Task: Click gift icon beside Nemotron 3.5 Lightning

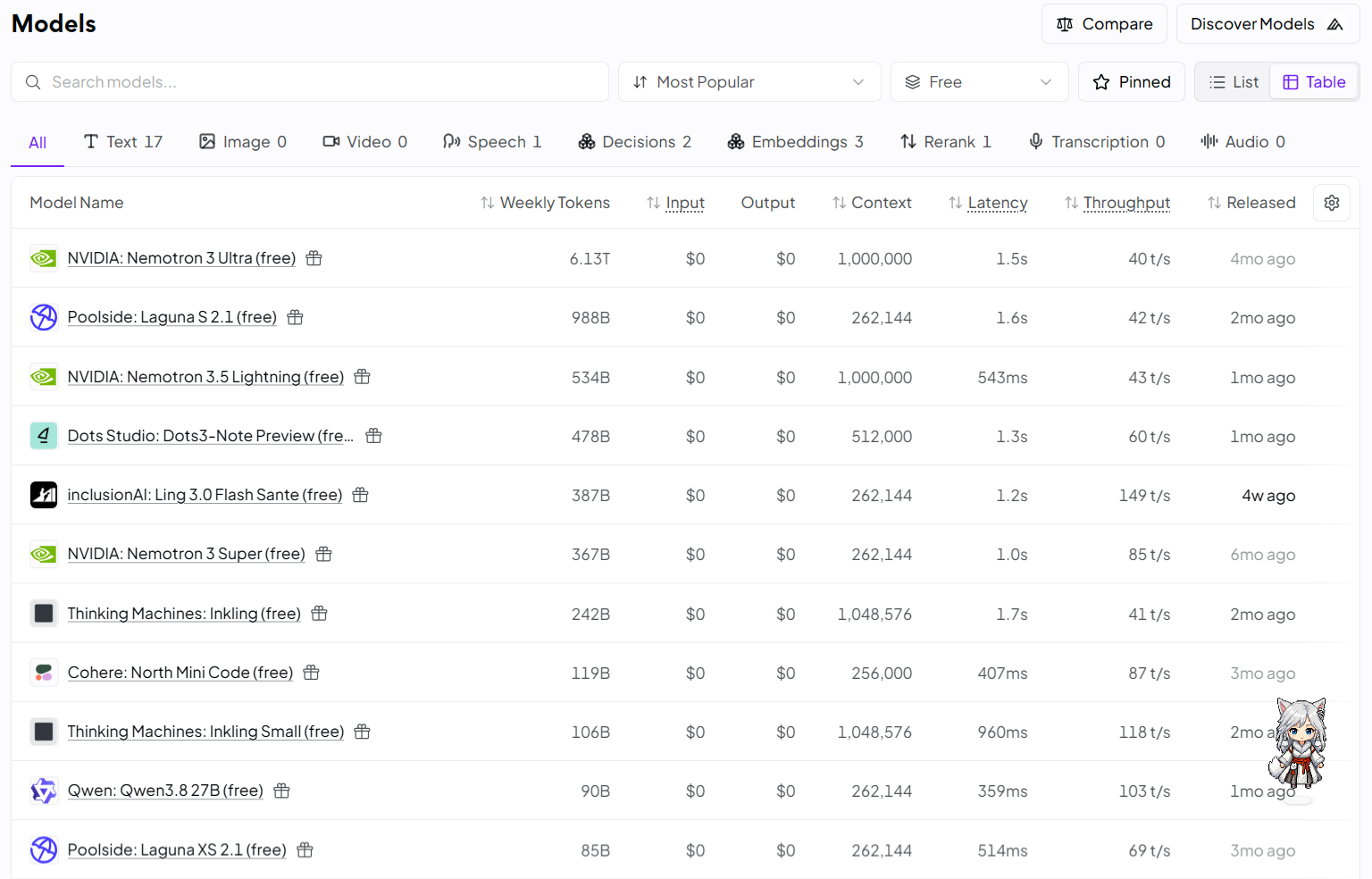Action: 363,377
